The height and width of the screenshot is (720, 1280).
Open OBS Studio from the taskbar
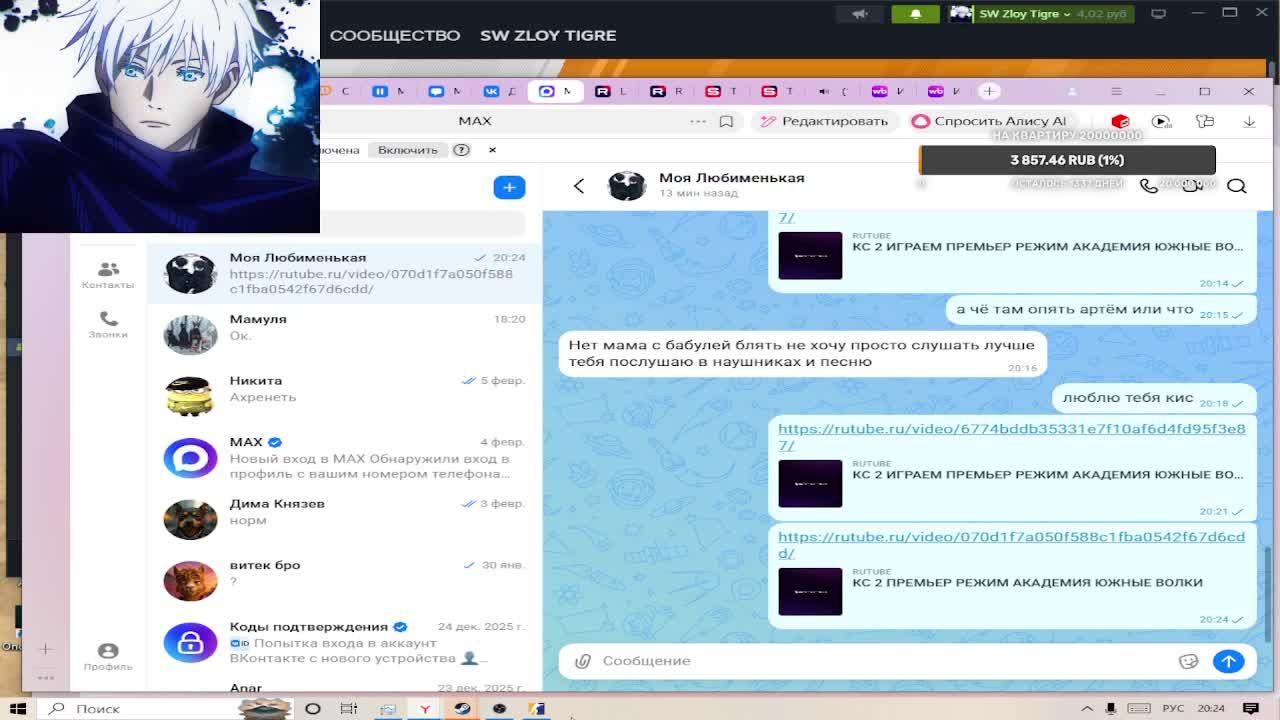click(499, 708)
